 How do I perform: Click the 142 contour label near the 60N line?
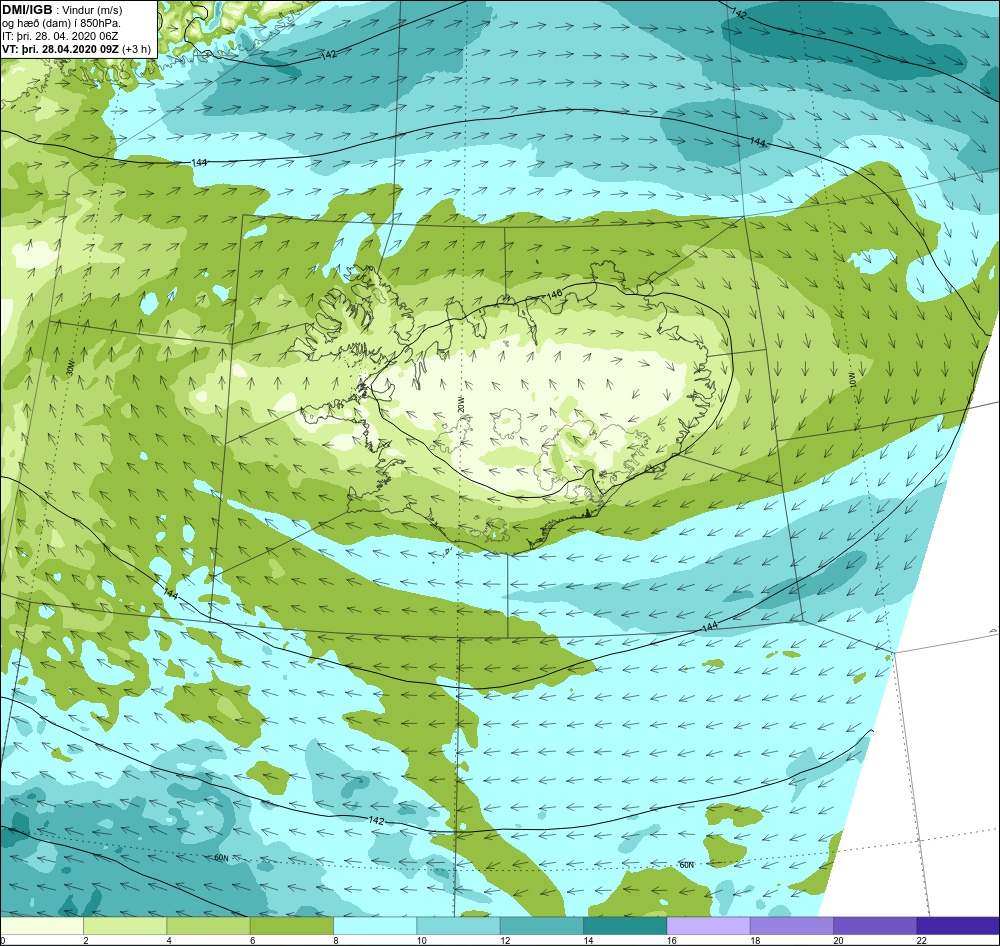click(x=376, y=820)
